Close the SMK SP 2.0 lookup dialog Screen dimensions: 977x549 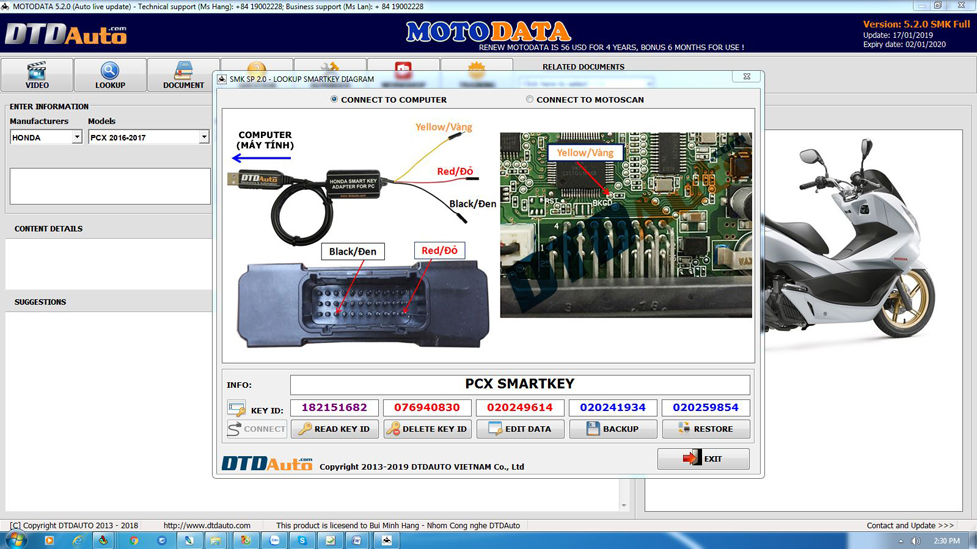coord(746,77)
